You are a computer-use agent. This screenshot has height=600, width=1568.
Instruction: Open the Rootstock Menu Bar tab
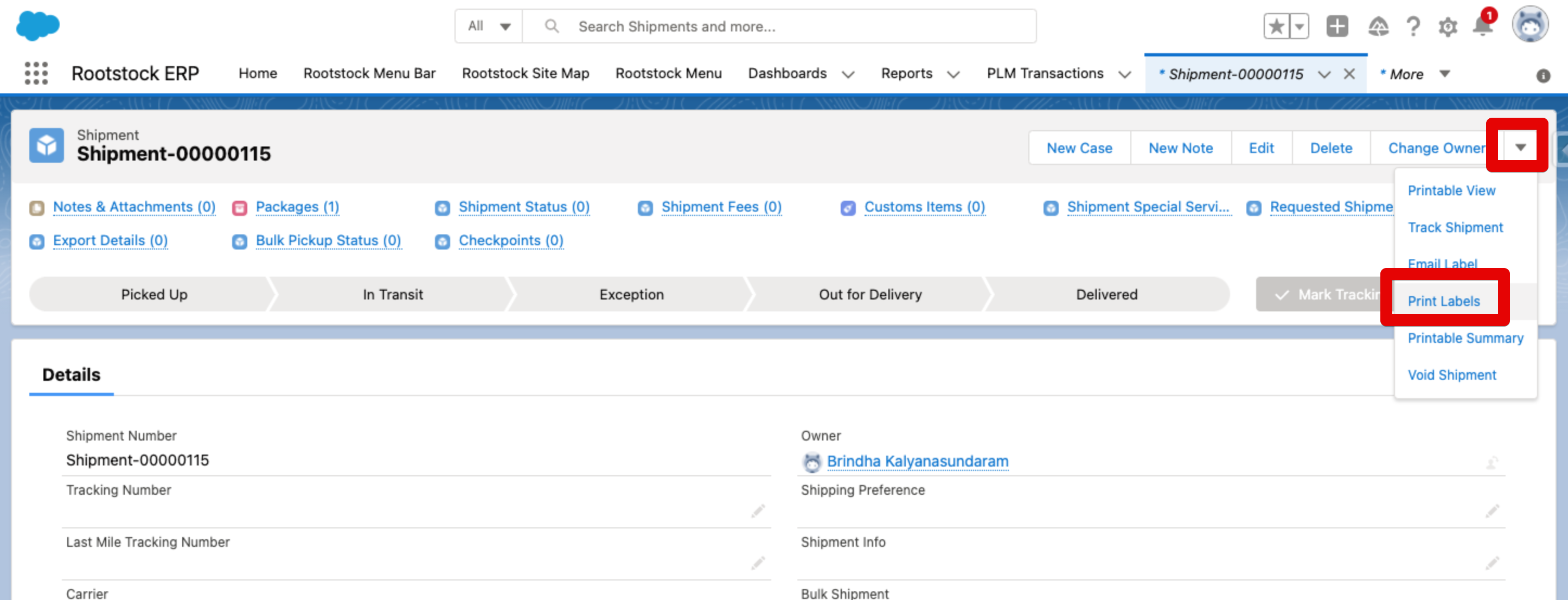[x=369, y=74]
